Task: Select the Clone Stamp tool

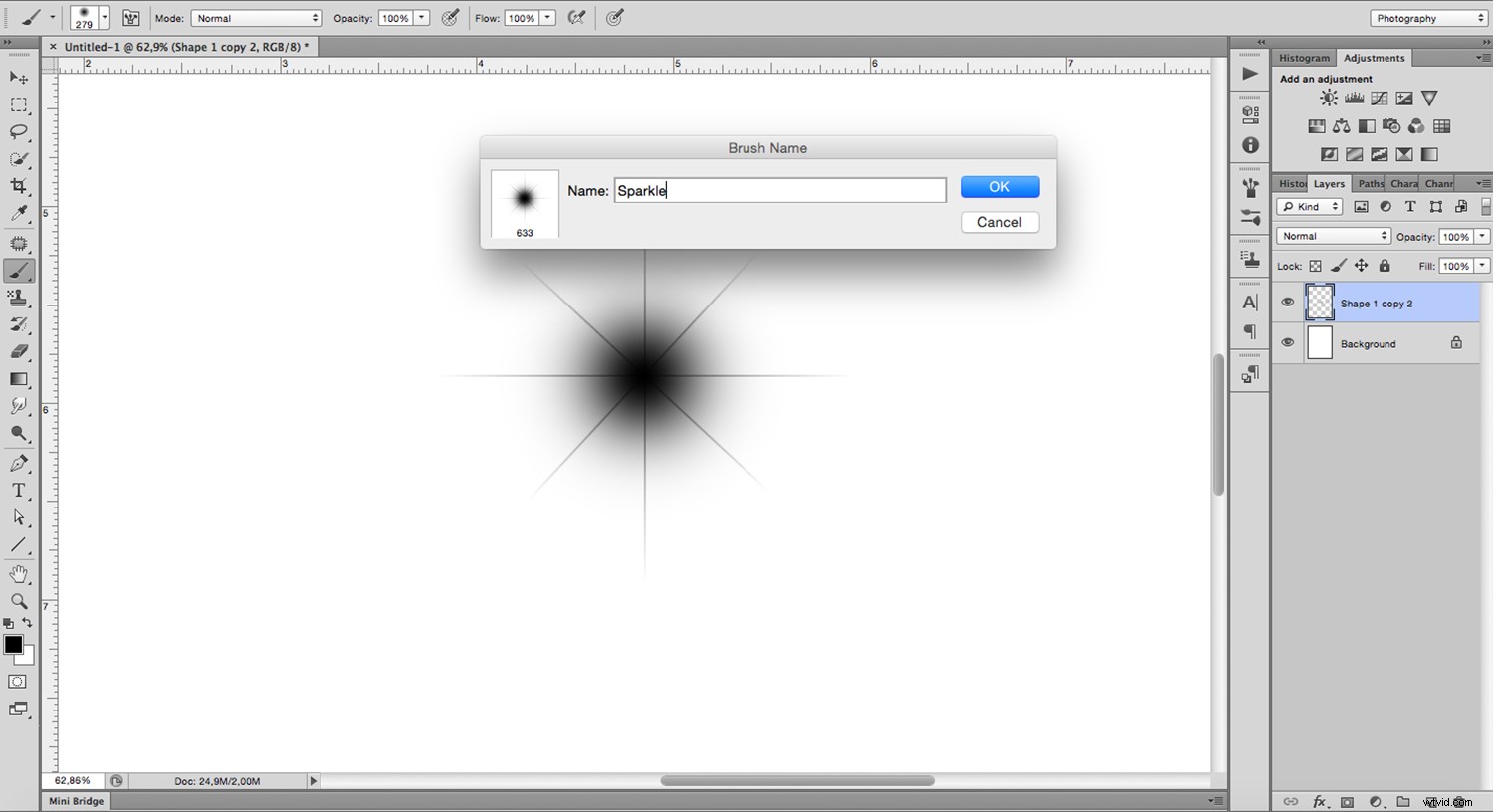Action: click(18, 298)
